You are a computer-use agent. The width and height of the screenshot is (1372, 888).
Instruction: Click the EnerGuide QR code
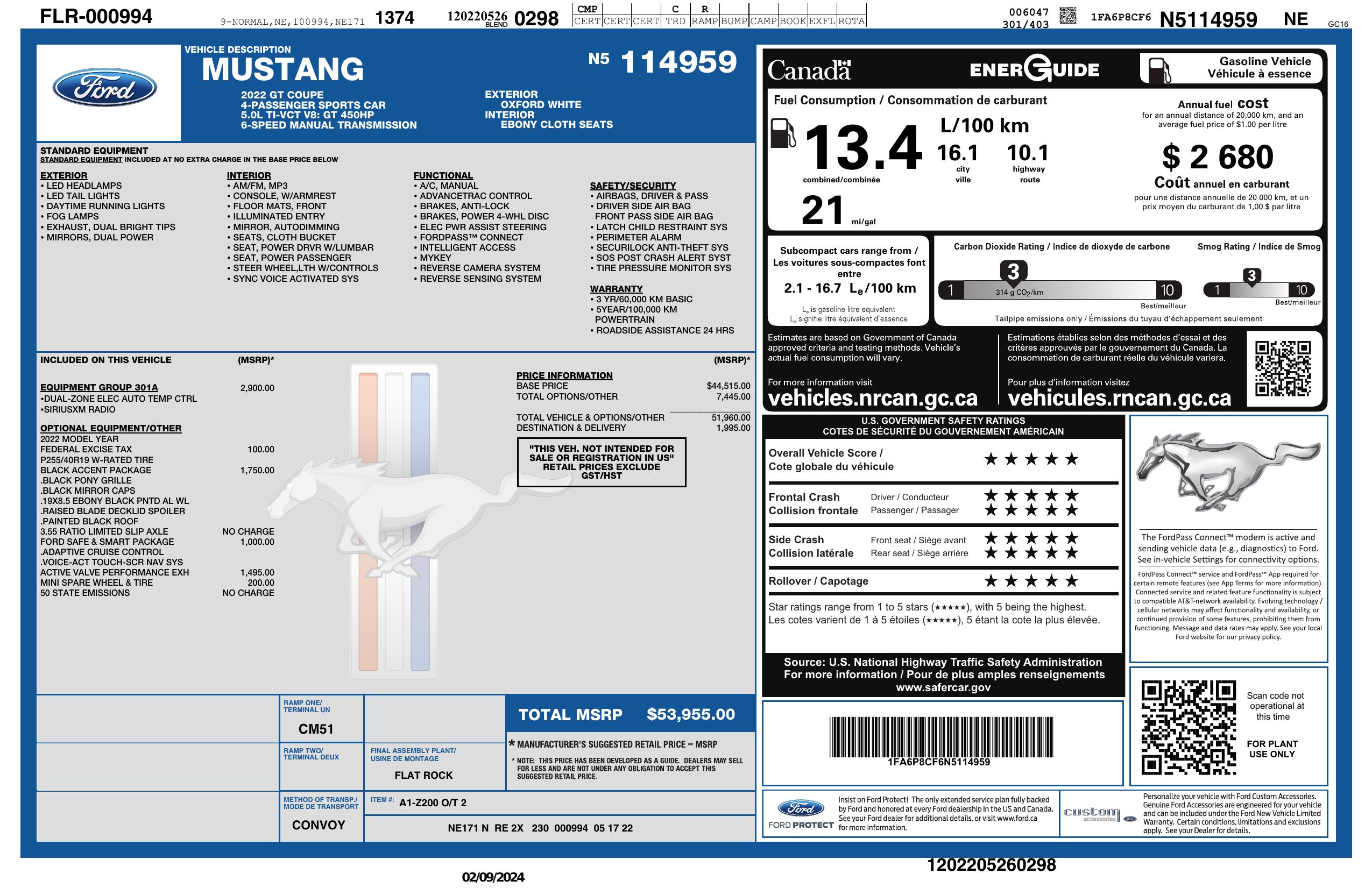pyautogui.click(x=1283, y=368)
